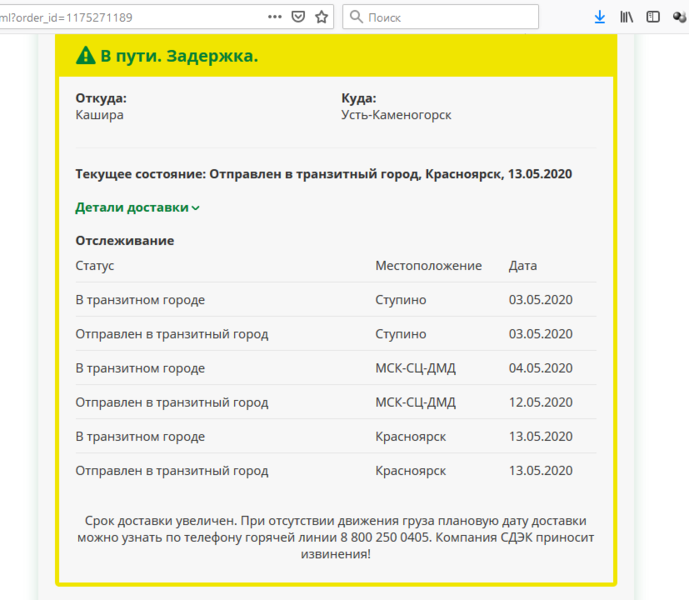Select the destination Усть-Каменогорск
Image resolution: width=689 pixels, height=600 pixels.
(396, 115)
